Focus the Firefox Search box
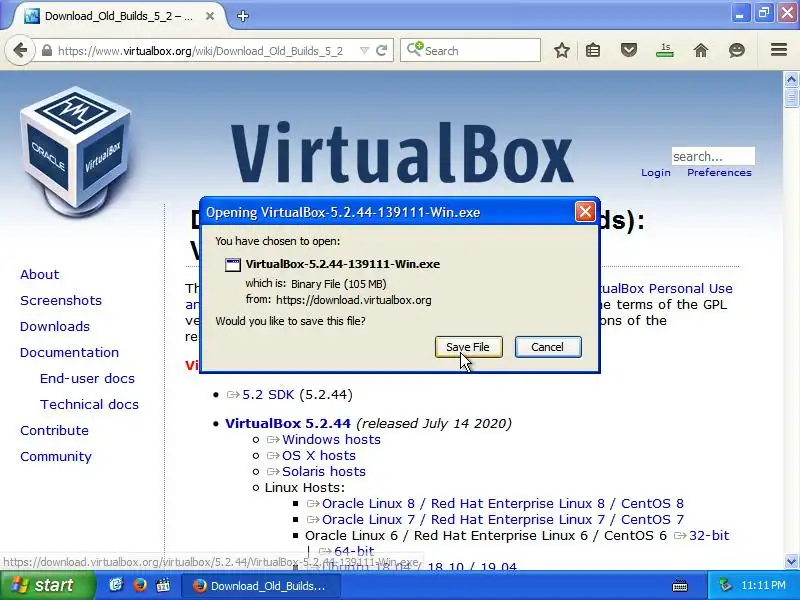Image resolution: width=800 pixels, height=600 pixels. tap(470, 51)
